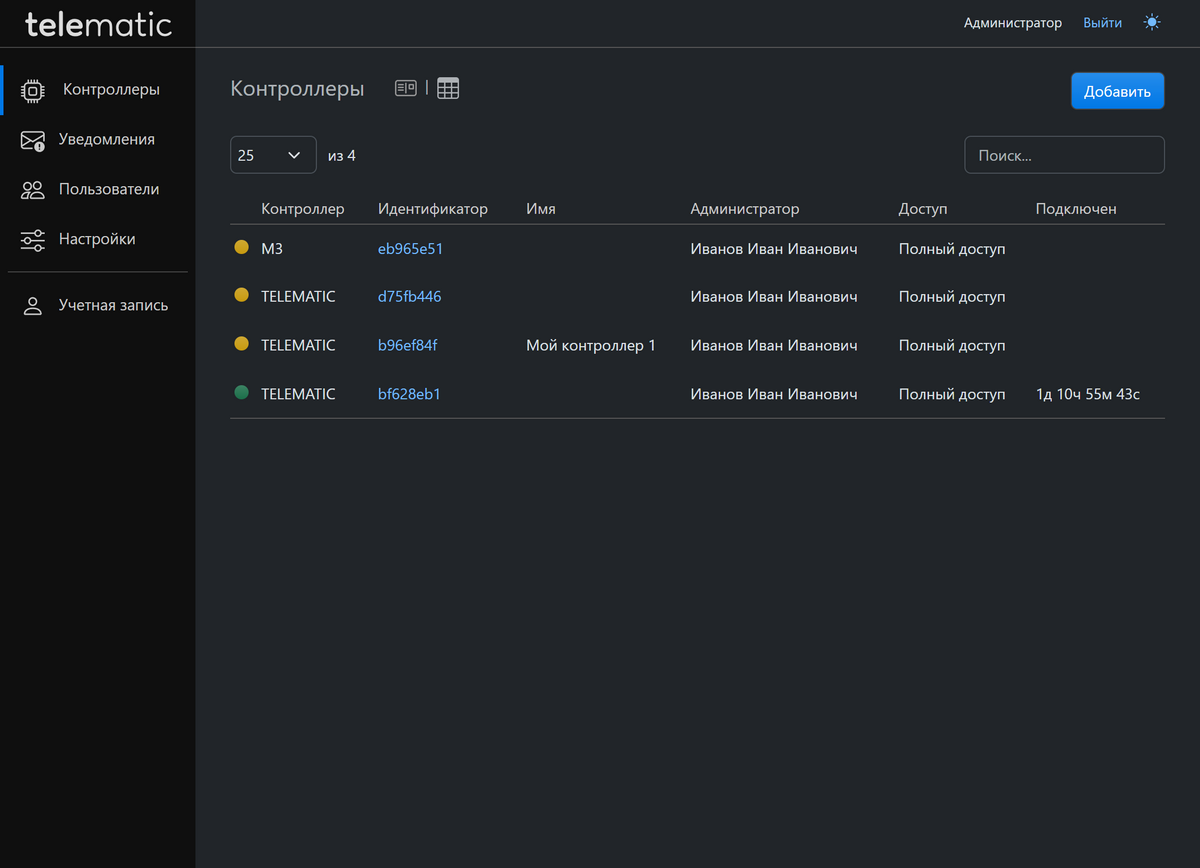The width and height of the screenshot is (1200, 868).
Task: Open controller link b96ef84f
Action: pos(407,345)
